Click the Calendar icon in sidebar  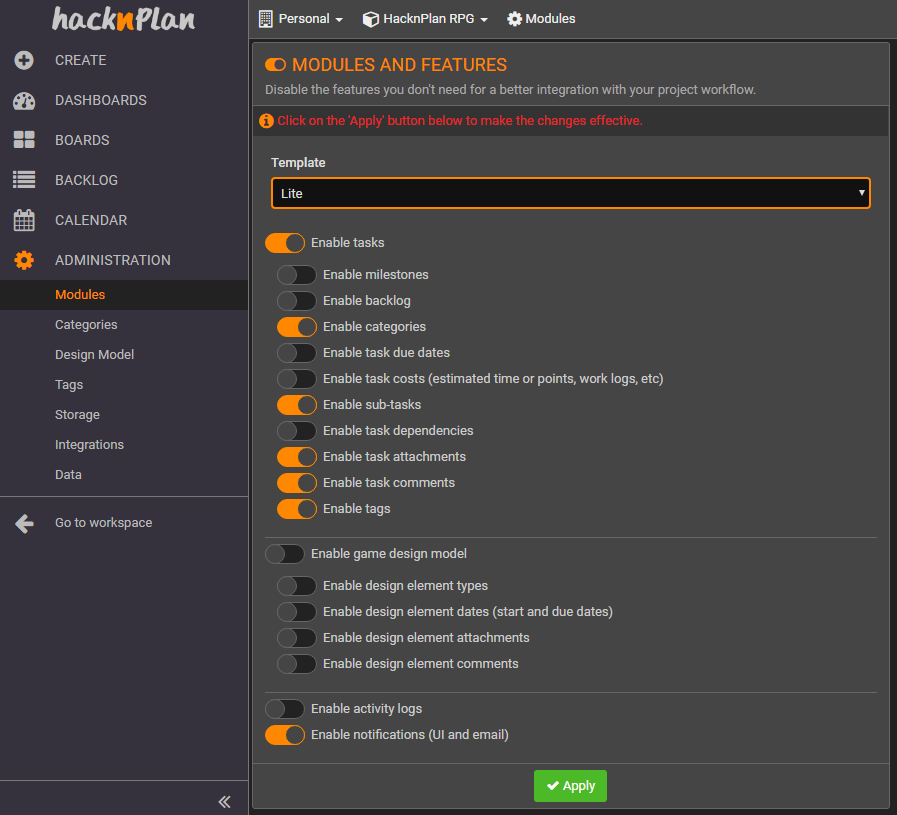tap(24, 220)
